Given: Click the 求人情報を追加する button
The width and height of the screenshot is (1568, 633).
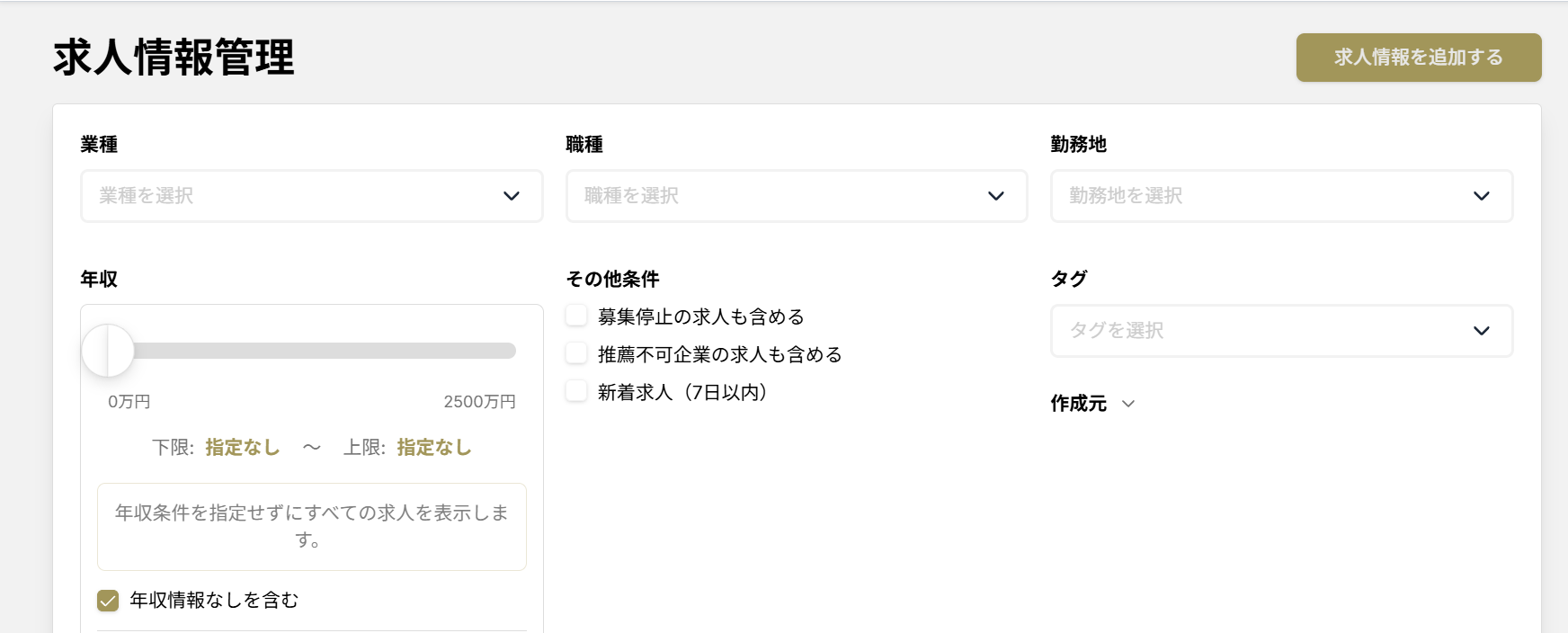Looking at the screenshot, I should tap(1418, 57).
